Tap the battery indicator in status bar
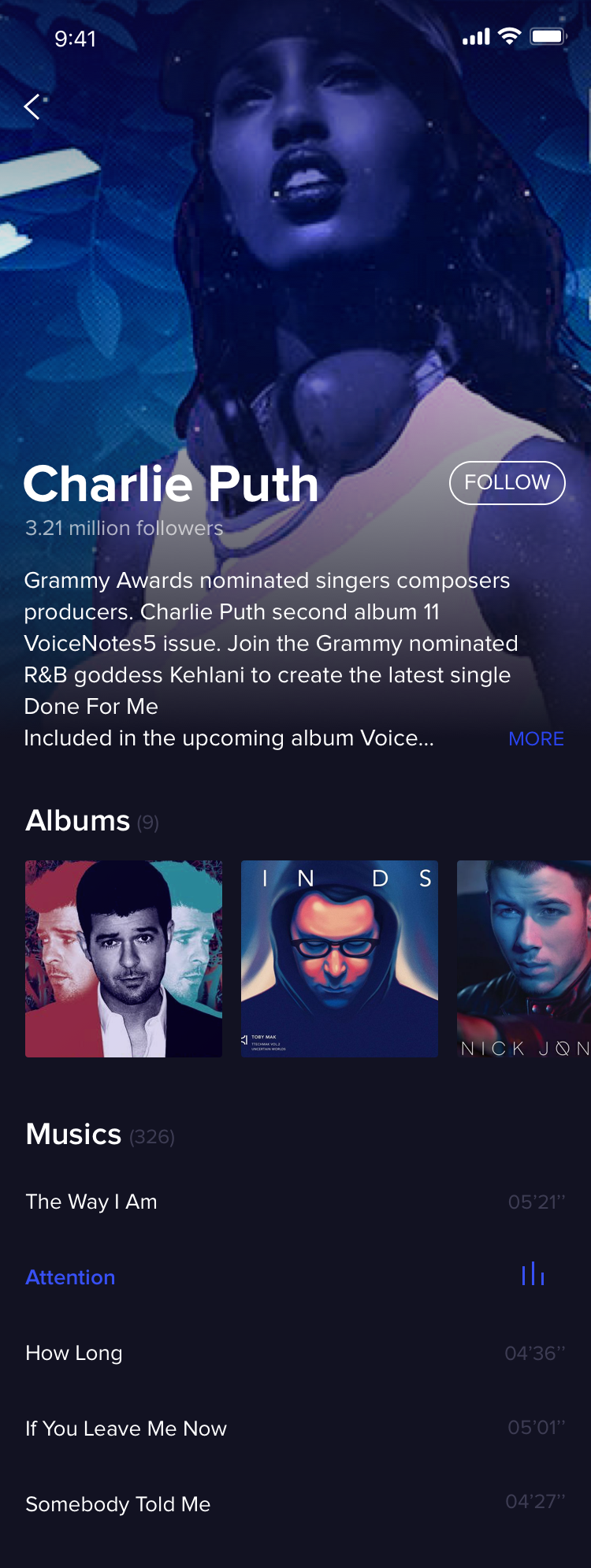Screen dimensions: 591x1568 (x=548, y=36)
